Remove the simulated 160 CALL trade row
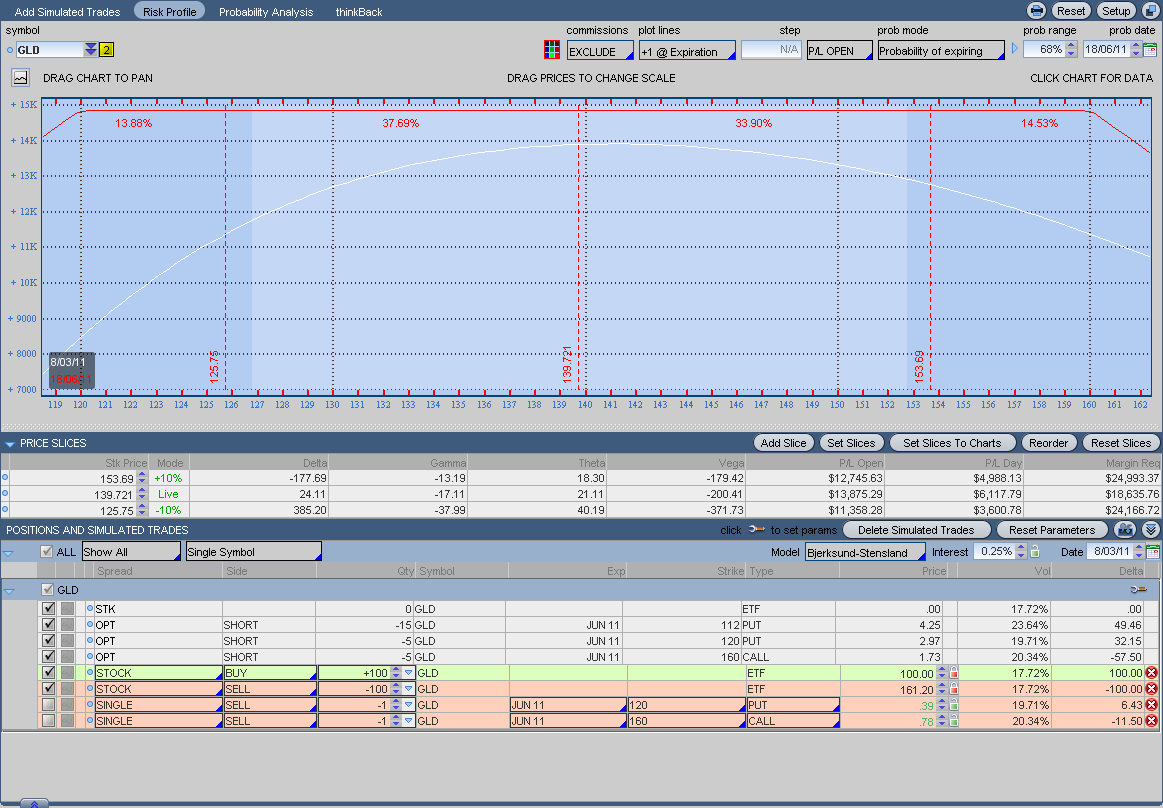This screenshot has width=1163, height=808. pos(1151,721)
